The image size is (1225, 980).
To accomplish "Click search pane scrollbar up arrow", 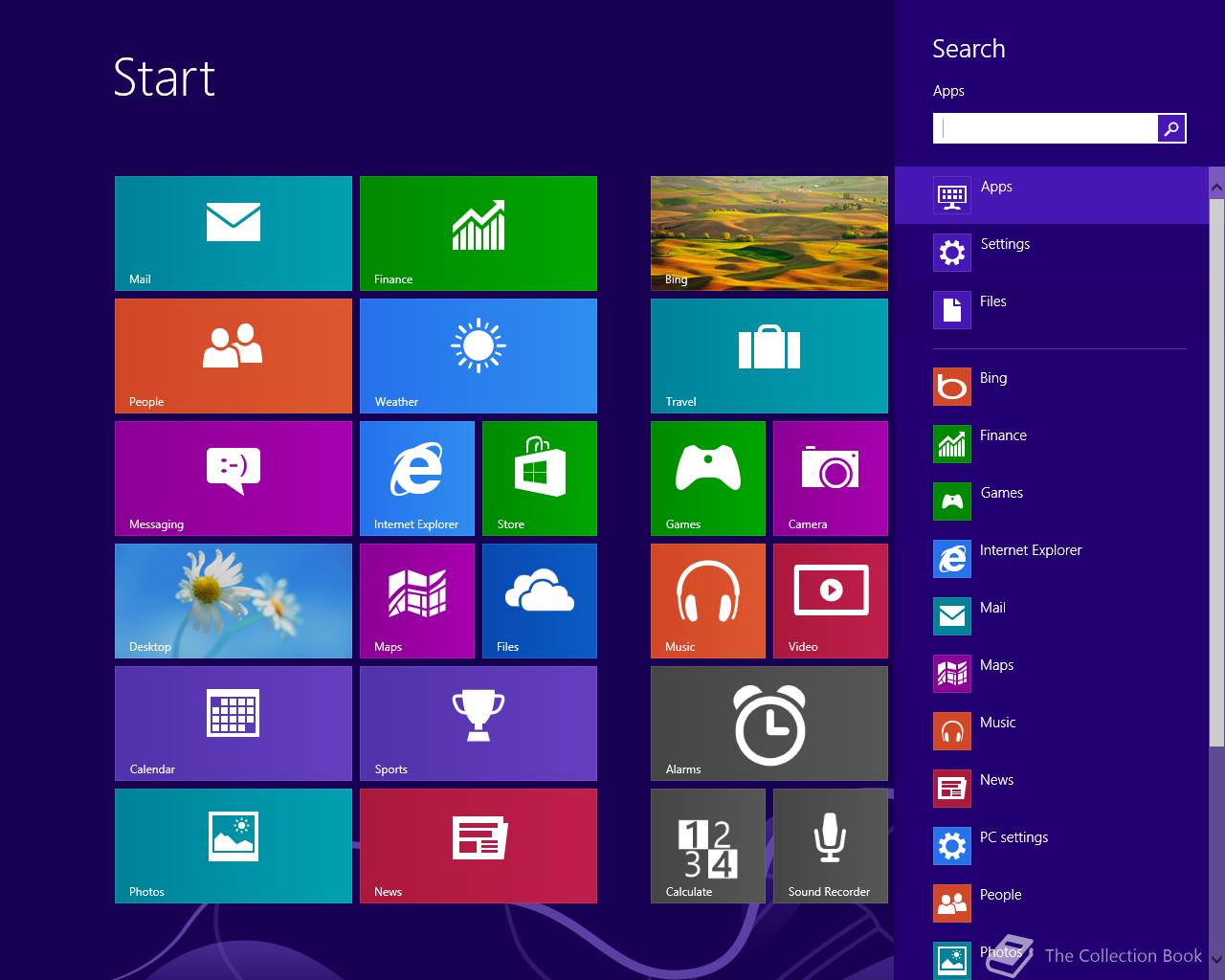I will [1216, 188].
